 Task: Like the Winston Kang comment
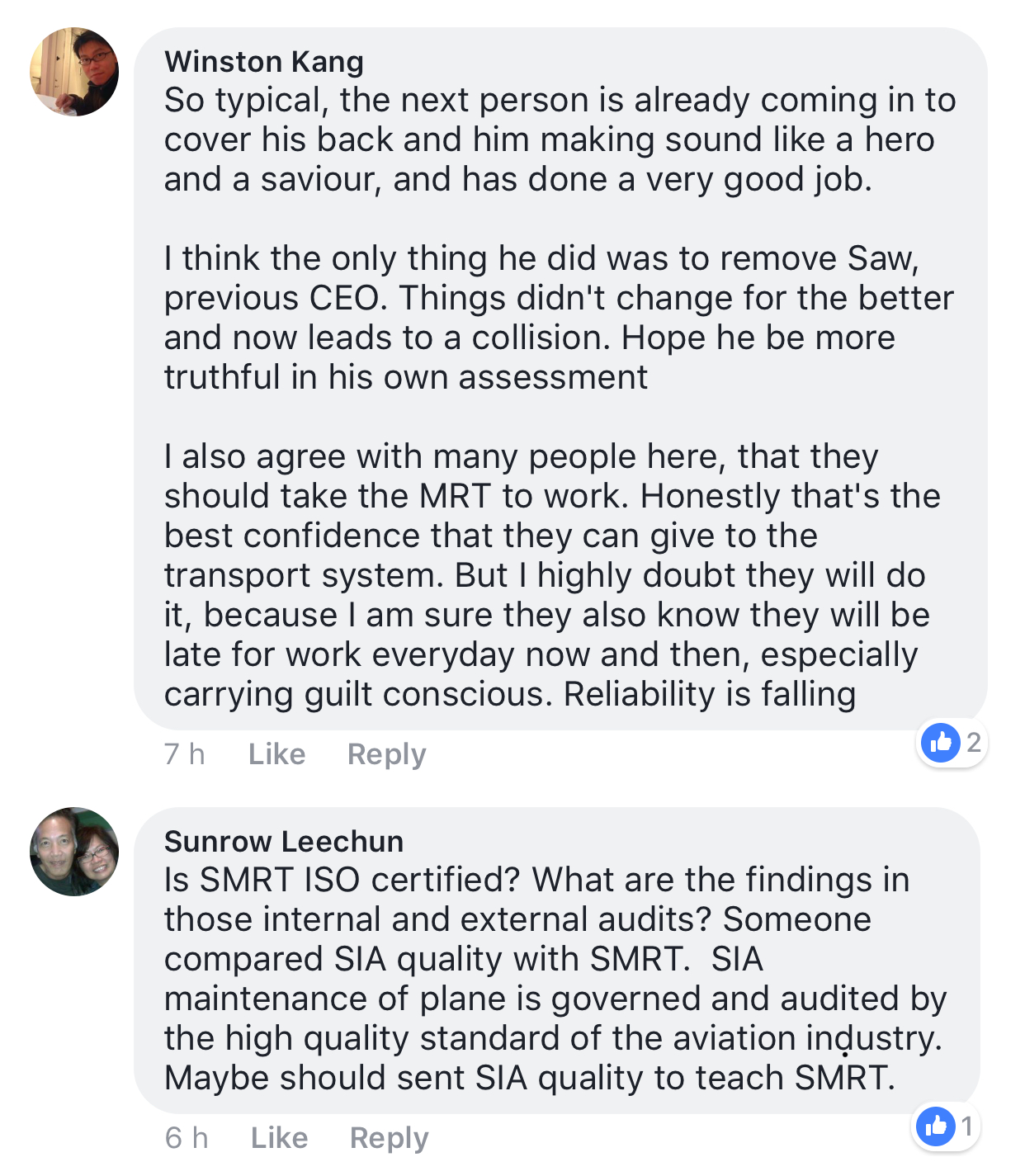click(x=276, y=753)
